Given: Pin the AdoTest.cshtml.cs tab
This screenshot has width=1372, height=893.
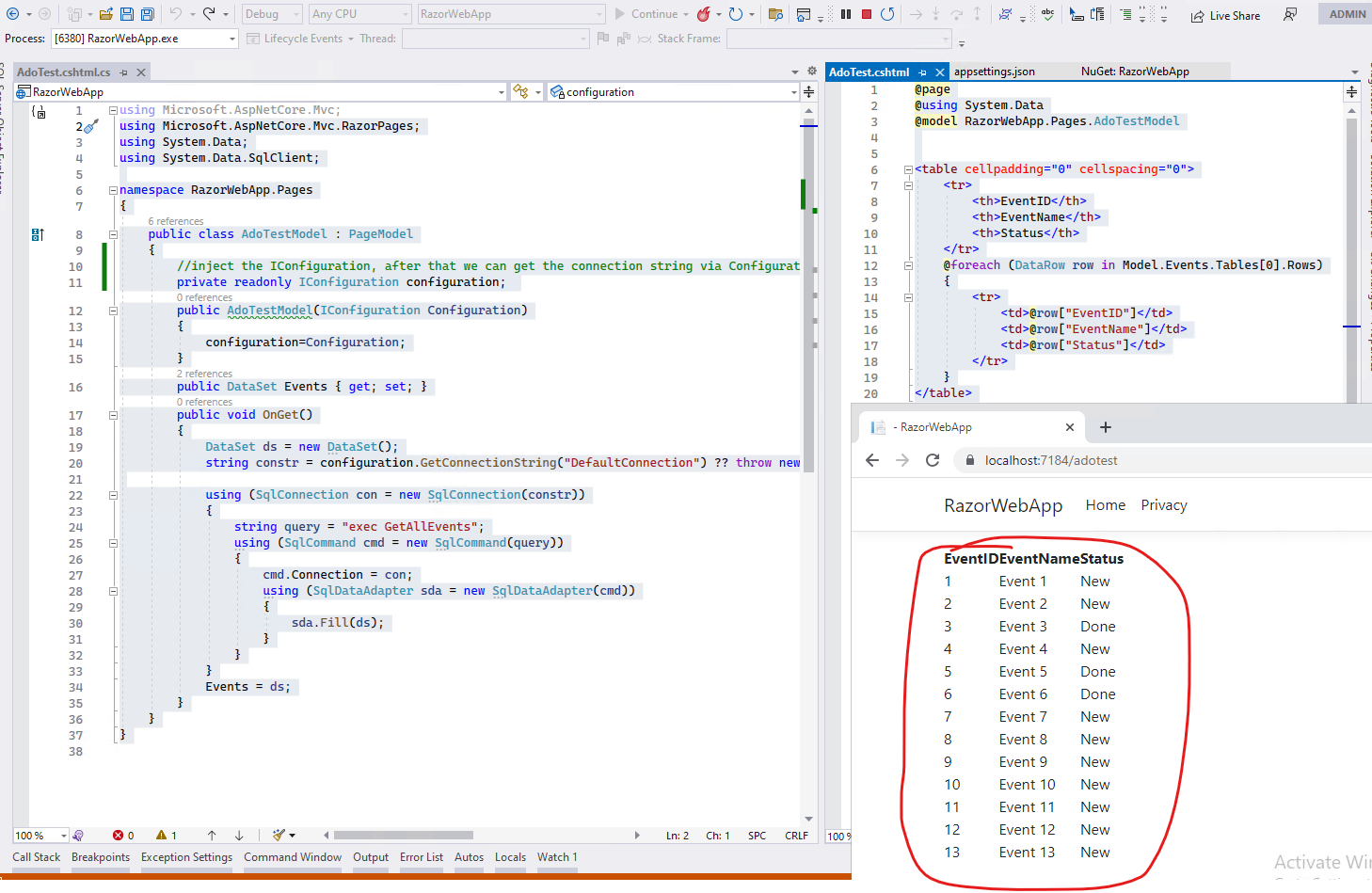Looking at the screenshot, I should [x=121, y=72].
